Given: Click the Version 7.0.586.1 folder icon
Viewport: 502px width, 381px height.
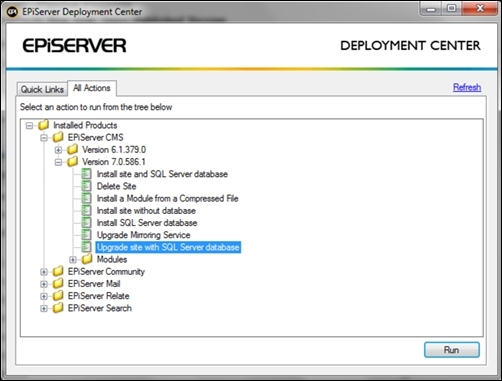Looking at the screenshot, I should [72, 162].
